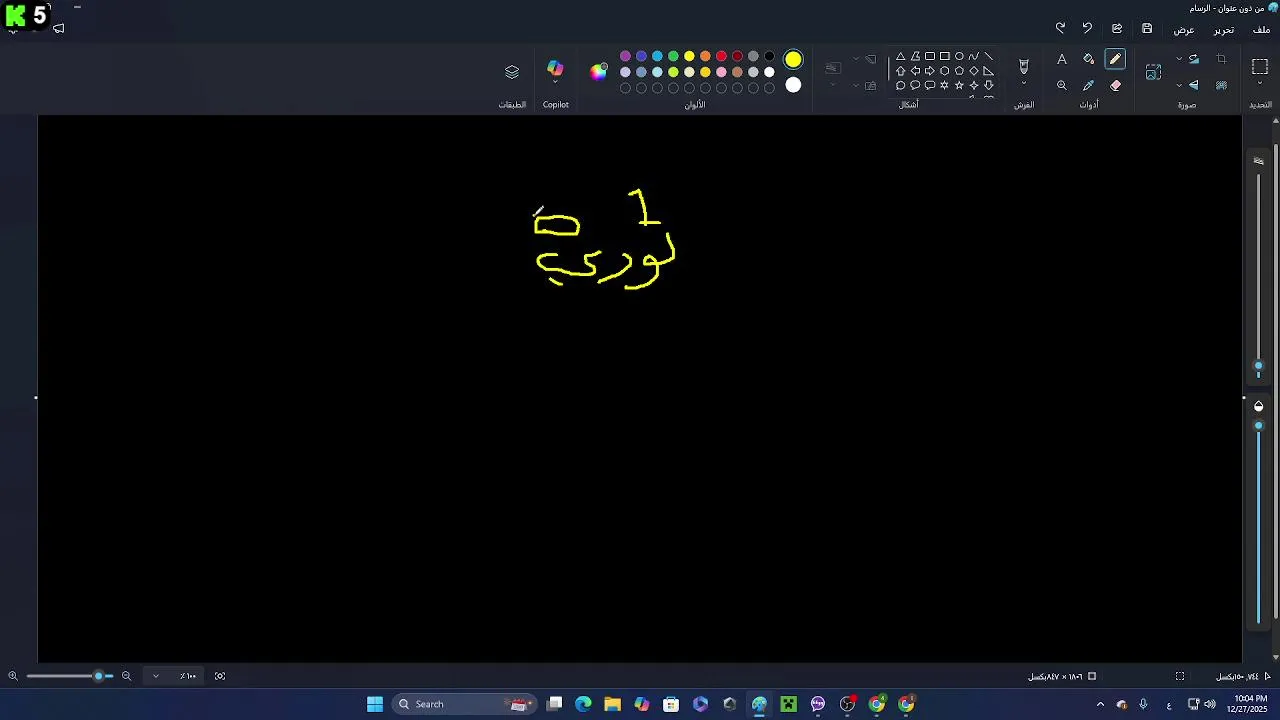The width and height of the screenshot is (1280, 720).
Task: Open the ملف (File) menu
Action: [x=1261, y=30]
